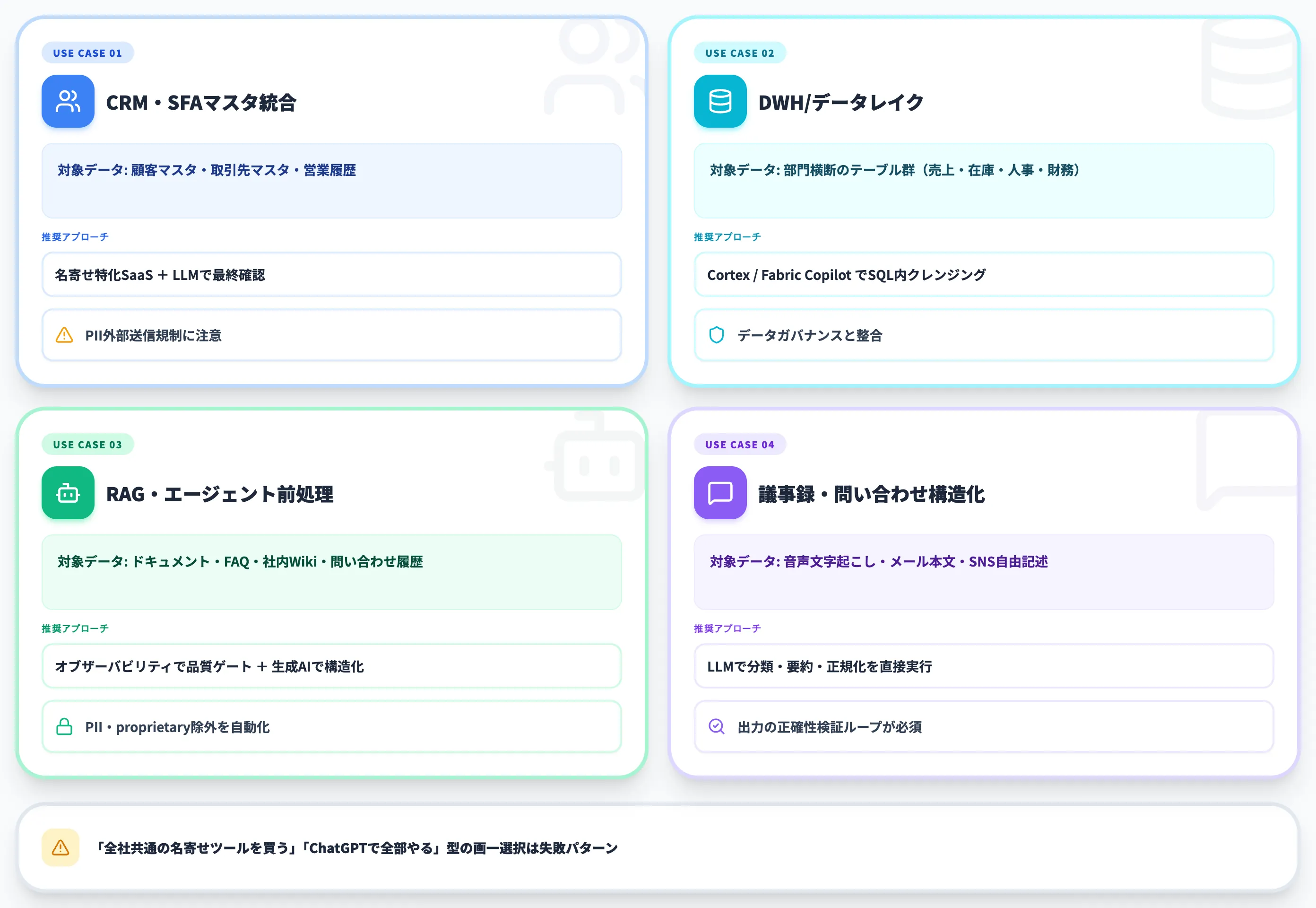Click the text PII外部送信規制に注意
Viewport: 1316px width, 908px height.
153,336
